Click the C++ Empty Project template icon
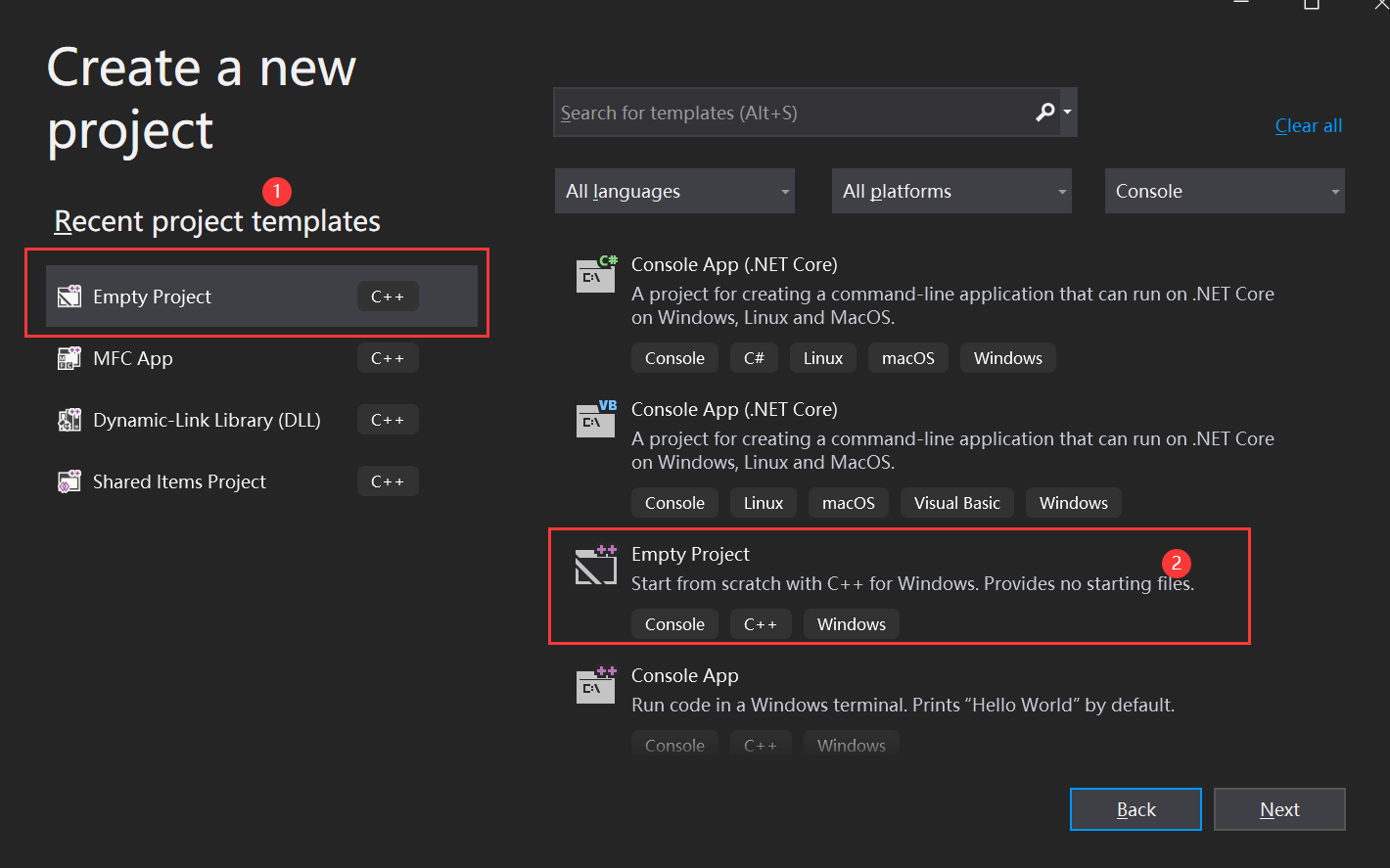 (x=596, y=565)
